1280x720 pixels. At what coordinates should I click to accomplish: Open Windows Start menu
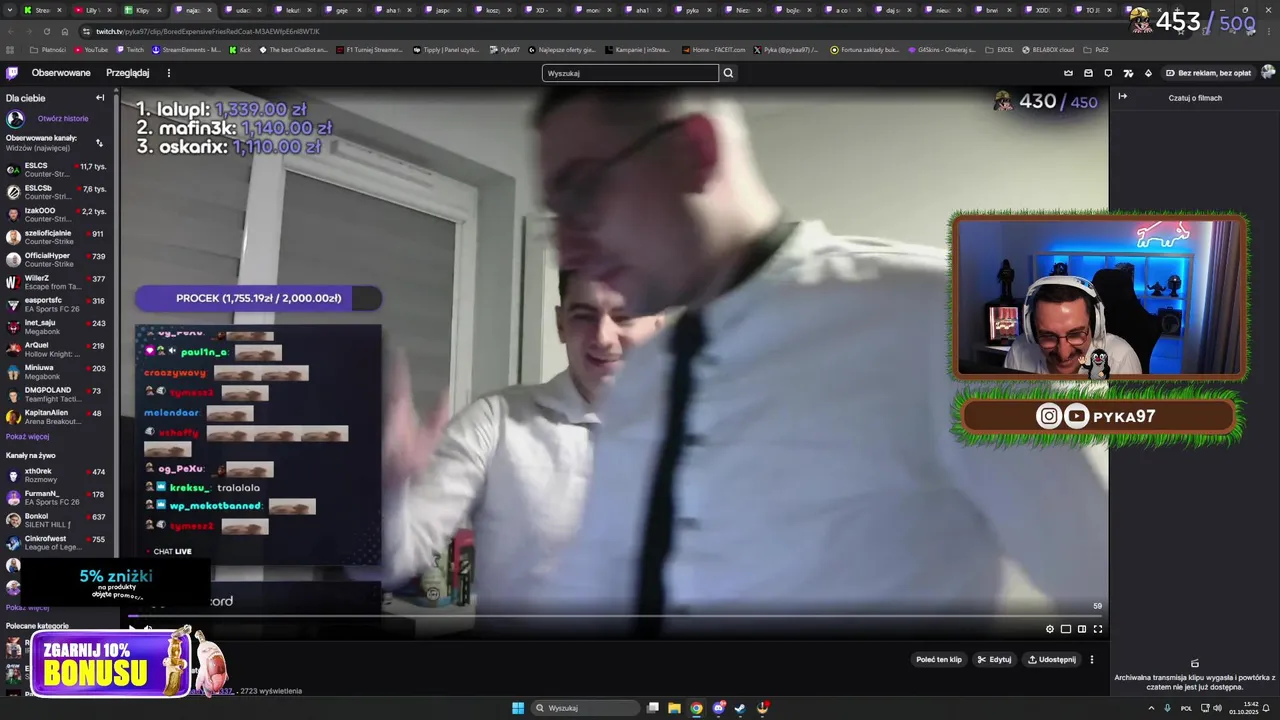point(518,708)
